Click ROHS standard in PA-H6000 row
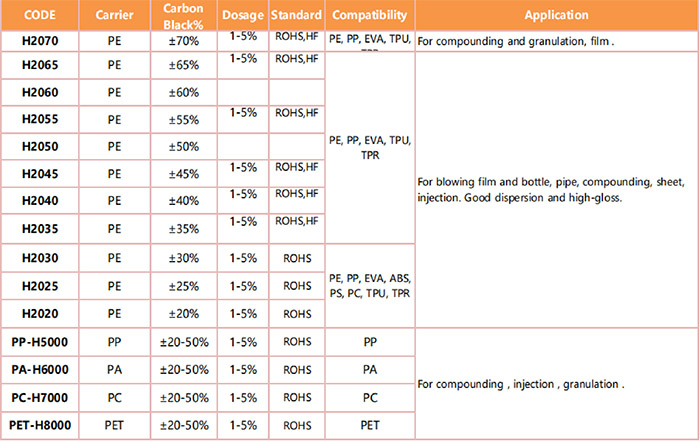Image resolution: width=700 pixels, height=441 pixels. pyautogui.click(x=297, y=370)
